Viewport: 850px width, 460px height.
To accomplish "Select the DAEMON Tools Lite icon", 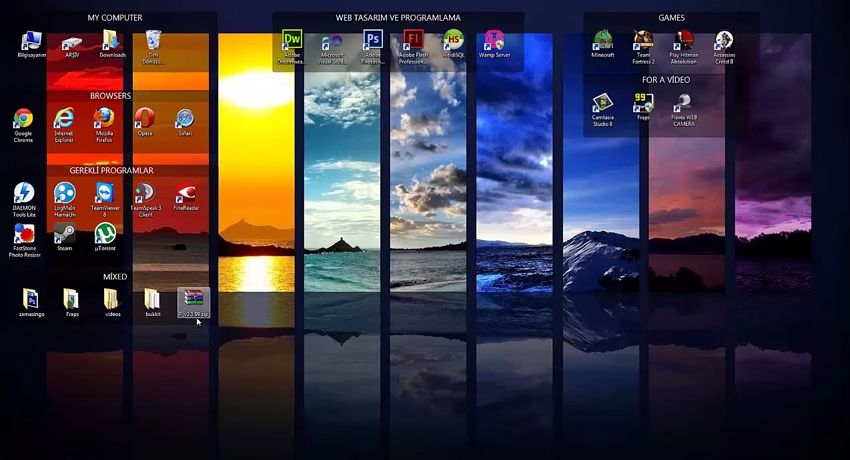I will (x=23, y=194).
